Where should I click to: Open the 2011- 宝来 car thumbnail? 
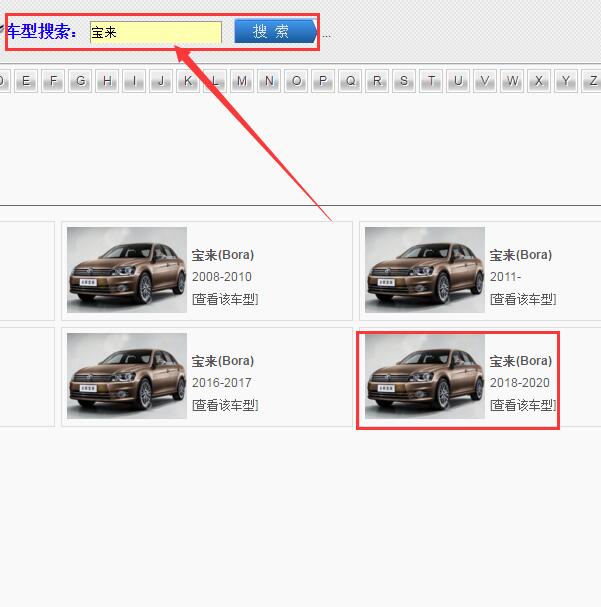(x=425, y=270)
